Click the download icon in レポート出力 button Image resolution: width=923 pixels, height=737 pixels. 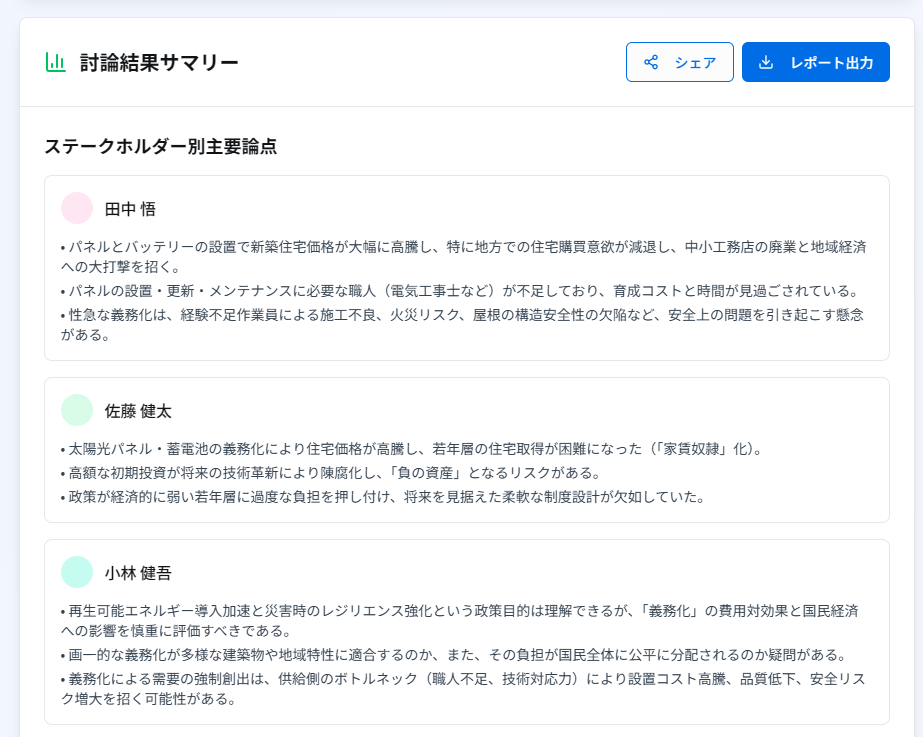(x=766, y=62)
